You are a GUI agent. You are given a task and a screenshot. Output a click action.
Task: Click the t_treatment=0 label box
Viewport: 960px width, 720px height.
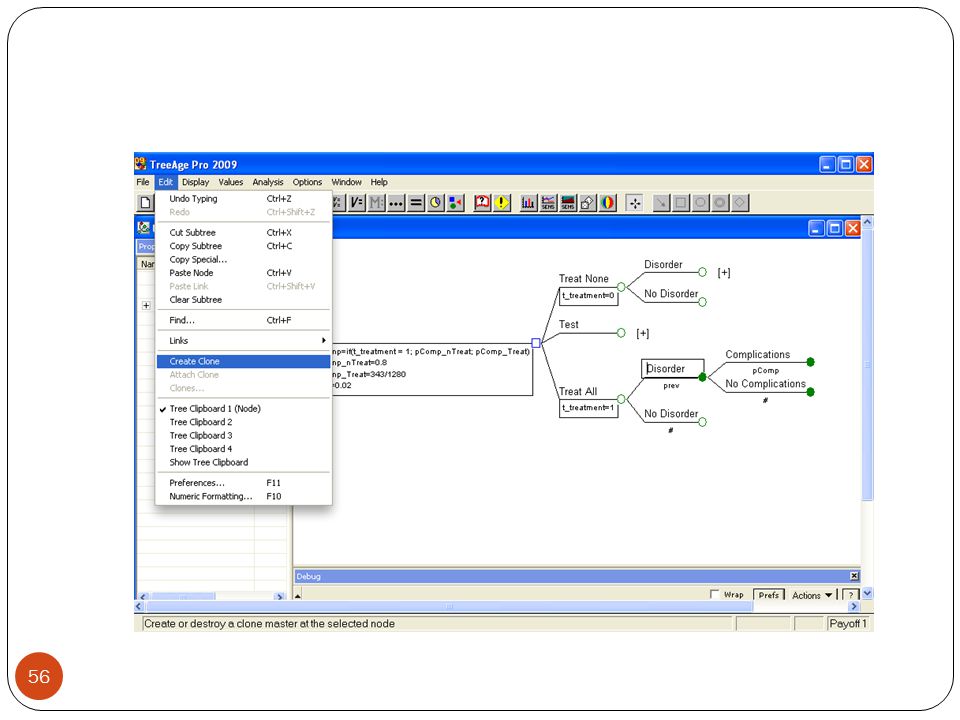(588, 296)
